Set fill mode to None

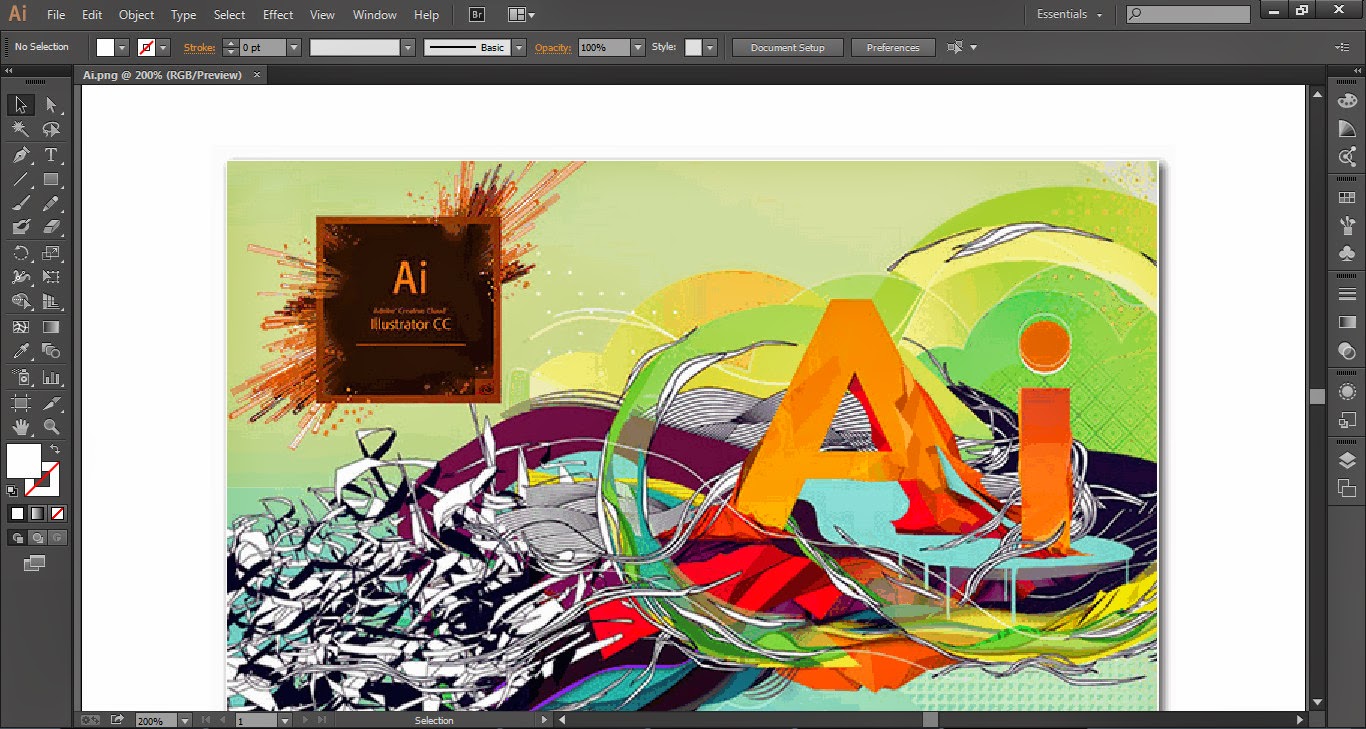[x=57, y=513]
